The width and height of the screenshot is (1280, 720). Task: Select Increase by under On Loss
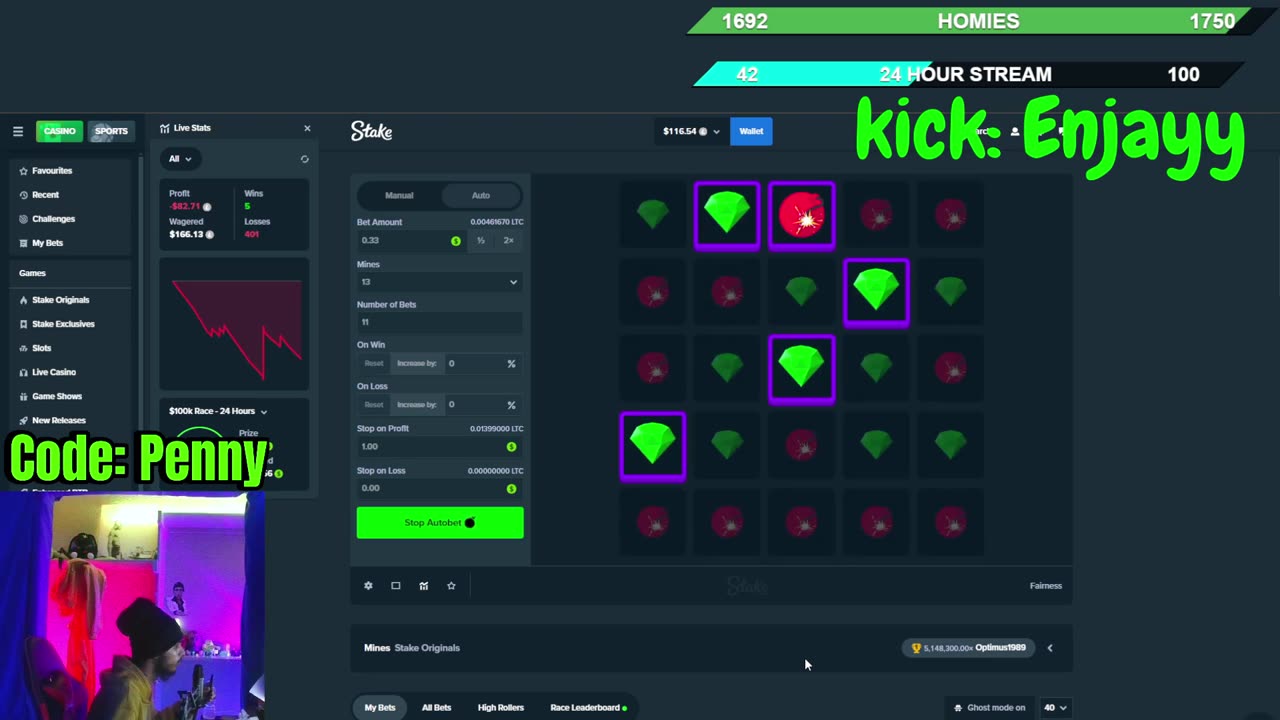[x=417, y=405]
